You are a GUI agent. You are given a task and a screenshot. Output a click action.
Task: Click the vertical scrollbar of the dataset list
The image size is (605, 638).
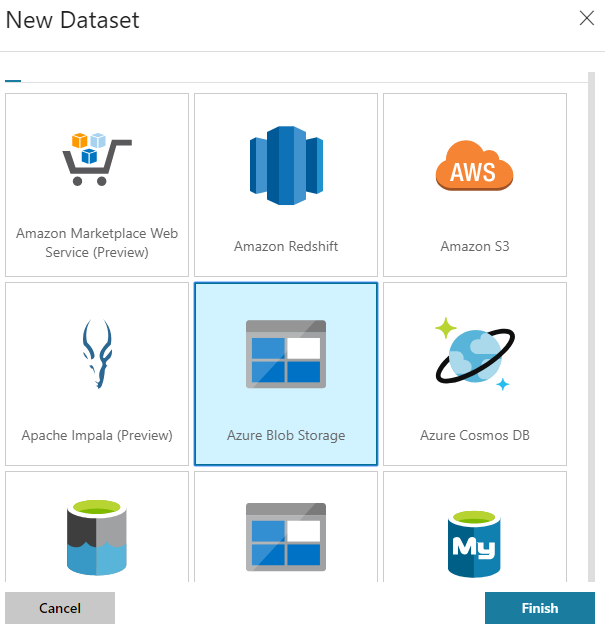(x=592, y=327)
